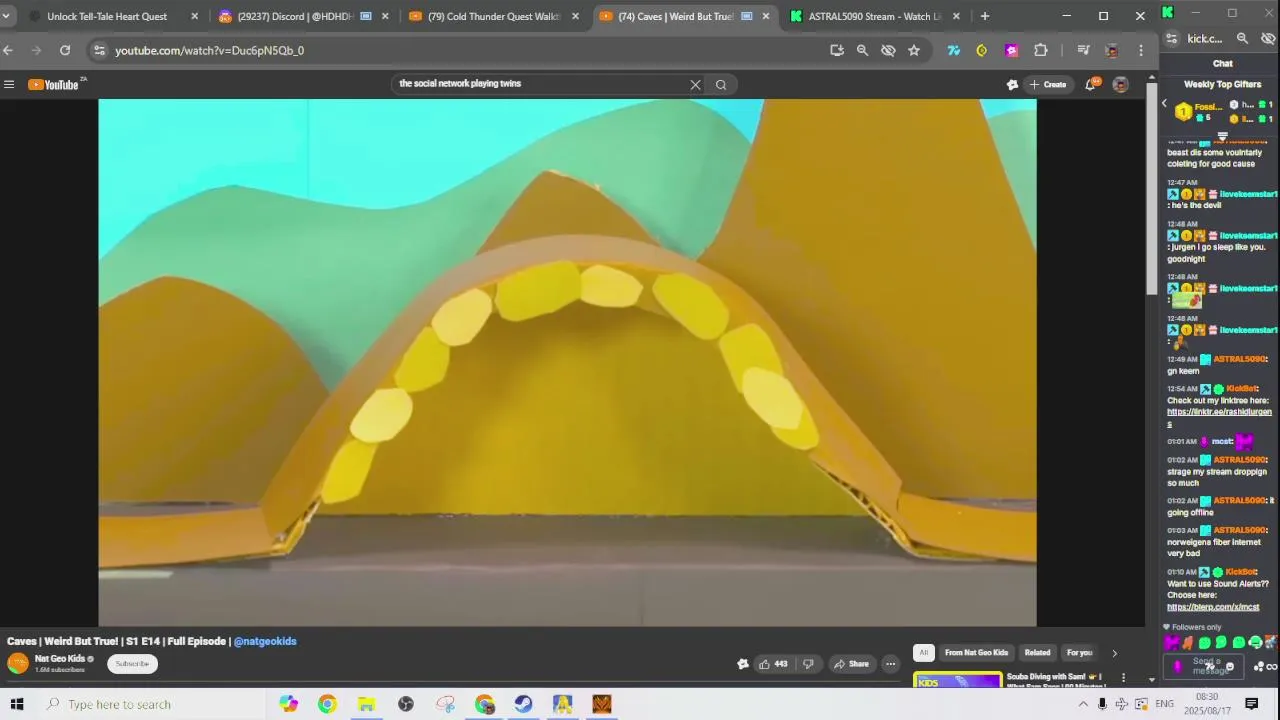Open the Windows Start menu

pyautogui.click(x=16, y=704)
